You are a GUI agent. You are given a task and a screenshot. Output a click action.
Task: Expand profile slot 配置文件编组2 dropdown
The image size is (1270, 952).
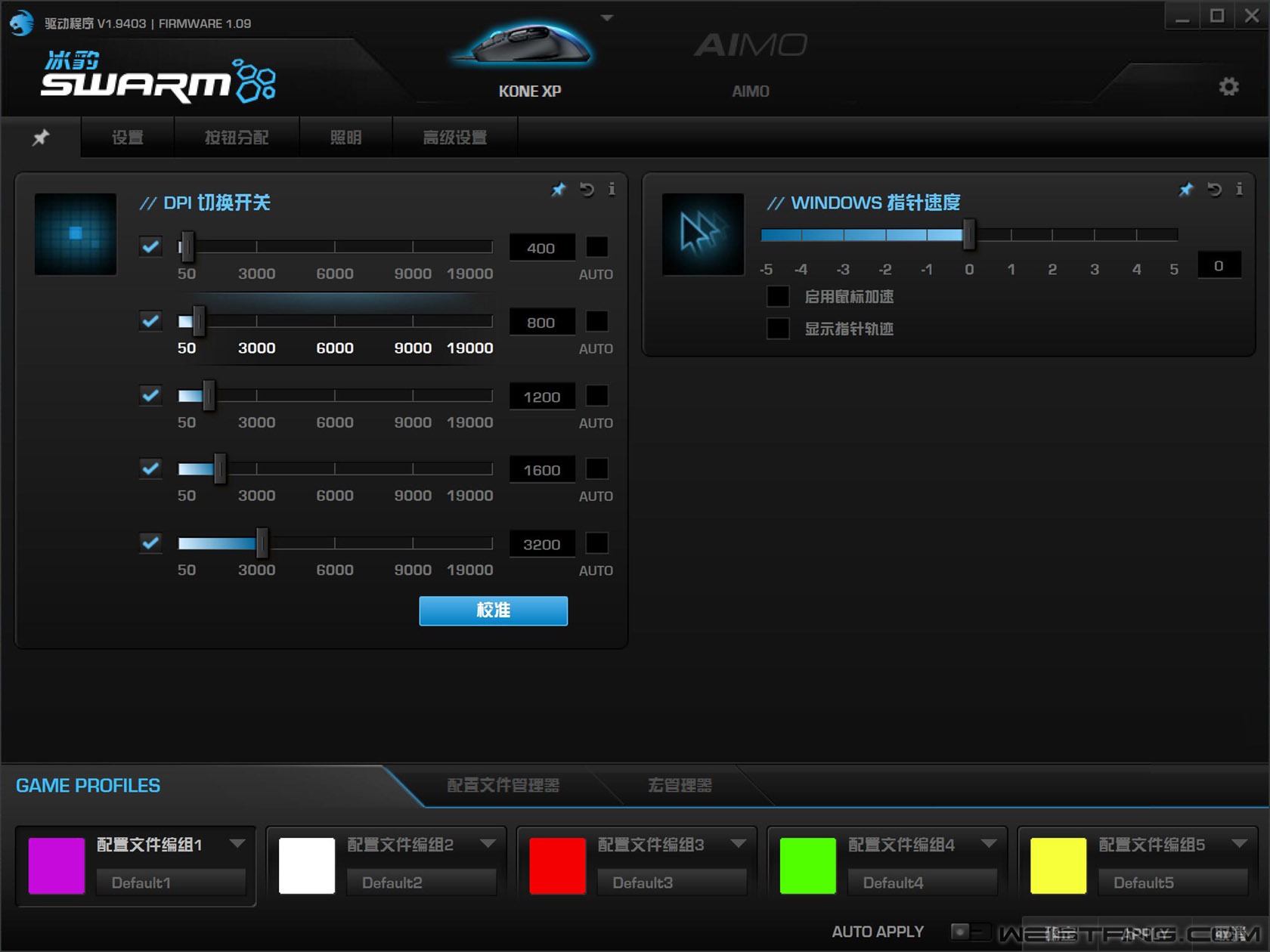click(x=488, y=844)
